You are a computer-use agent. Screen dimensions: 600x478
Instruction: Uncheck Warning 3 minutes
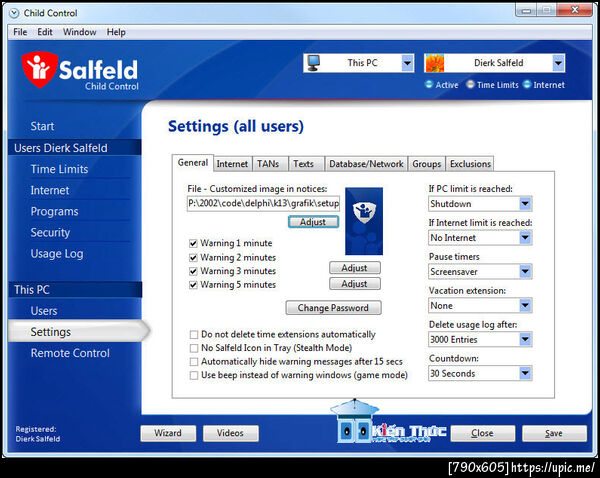point(193,271)
